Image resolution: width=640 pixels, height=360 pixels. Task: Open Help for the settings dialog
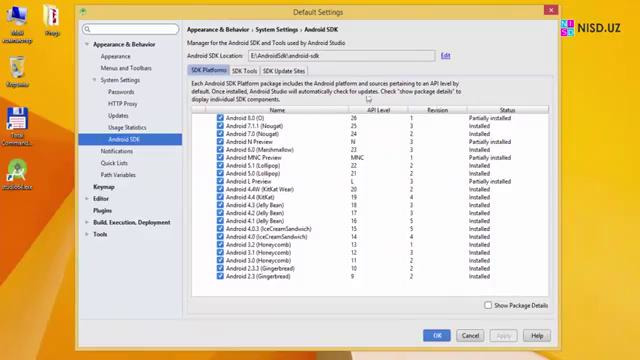(x=537, y=336)
